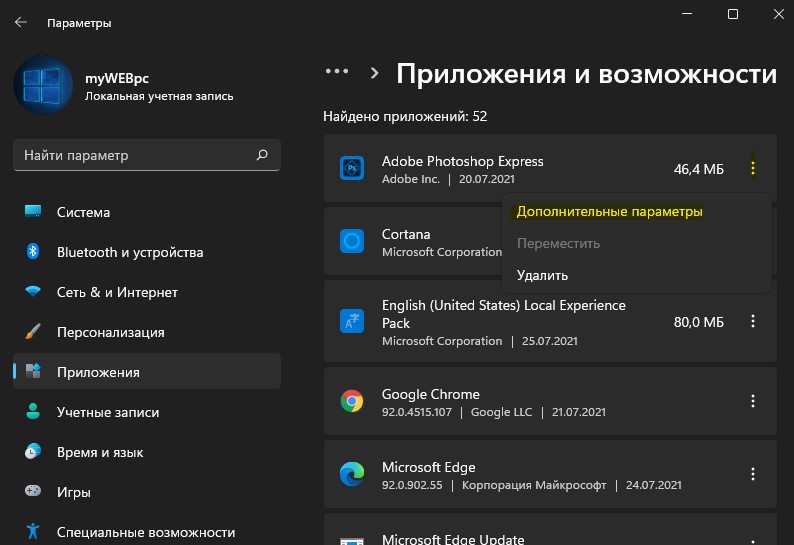Click the 80,0 МБ size value
Image resolution: width=794 pixels, height=545 pixels.
(x=699, y=322)
